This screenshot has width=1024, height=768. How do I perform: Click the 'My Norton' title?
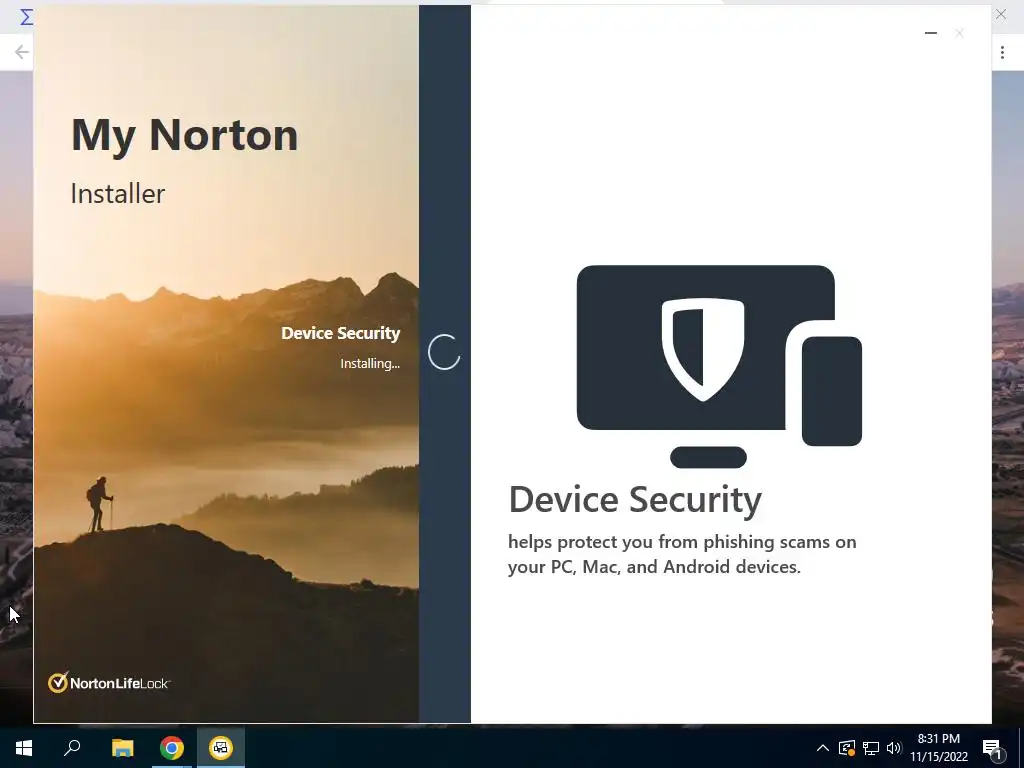click(x=185, y=136)
